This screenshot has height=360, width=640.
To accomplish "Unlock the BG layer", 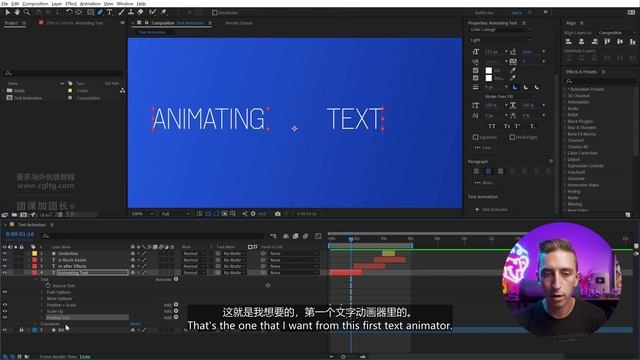I will 21,330.
